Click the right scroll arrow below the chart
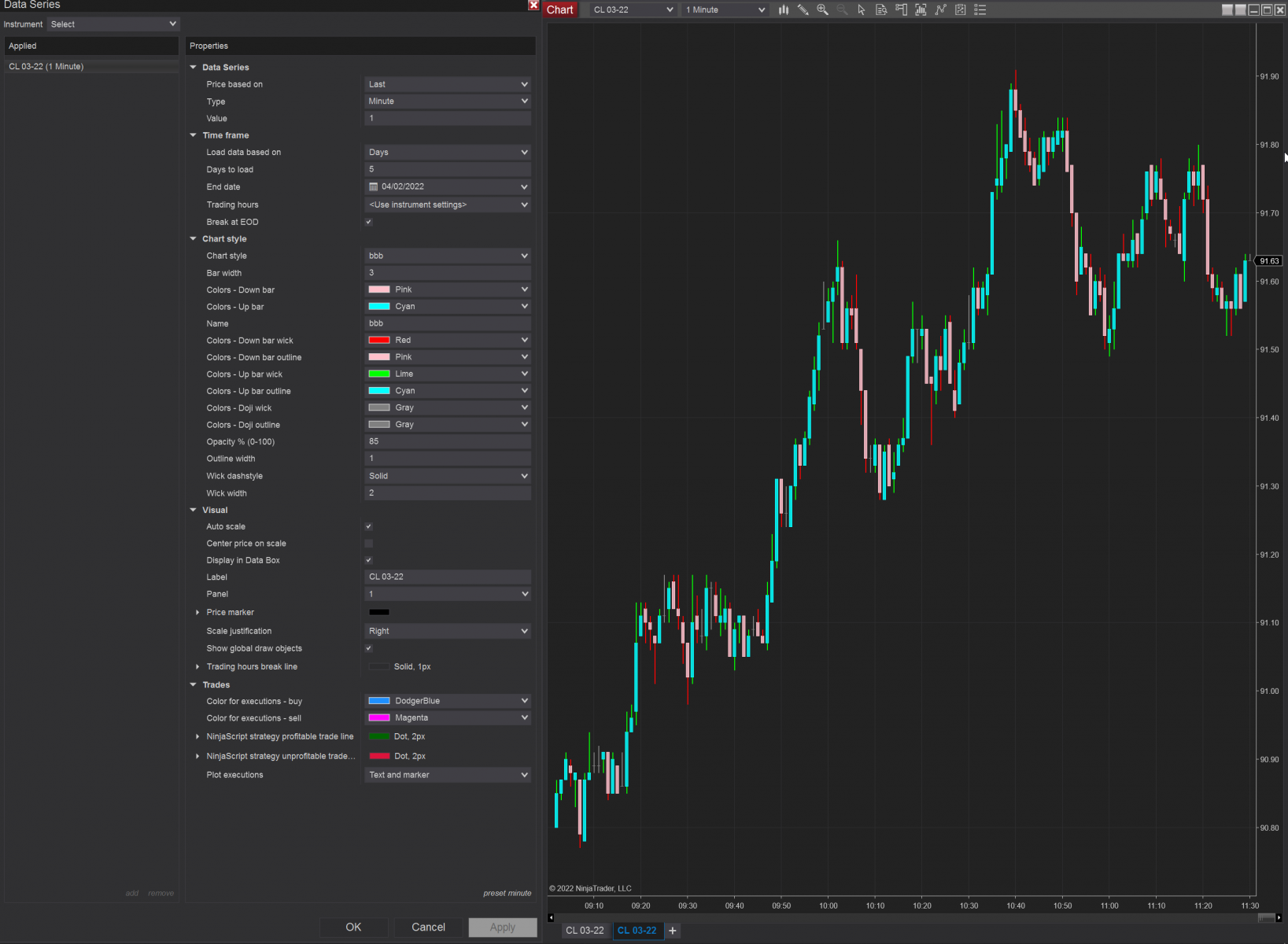This screenshot has width=1288, height=944. (1279, 917)
